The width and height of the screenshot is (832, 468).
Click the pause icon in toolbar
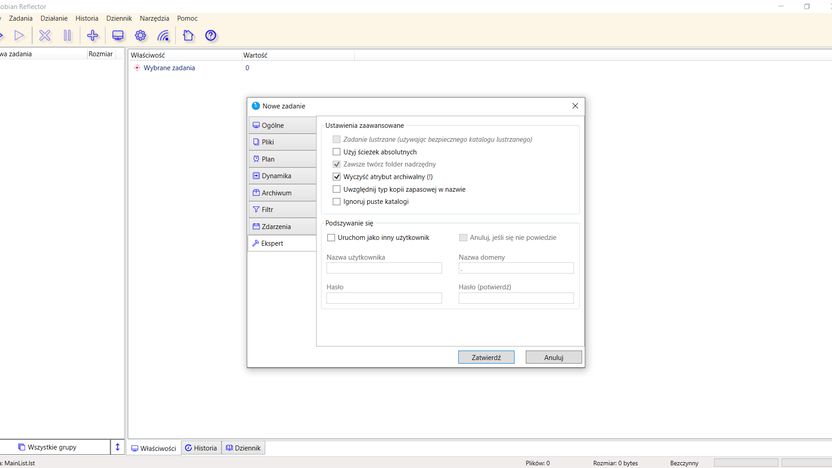[x=67, y=36]
